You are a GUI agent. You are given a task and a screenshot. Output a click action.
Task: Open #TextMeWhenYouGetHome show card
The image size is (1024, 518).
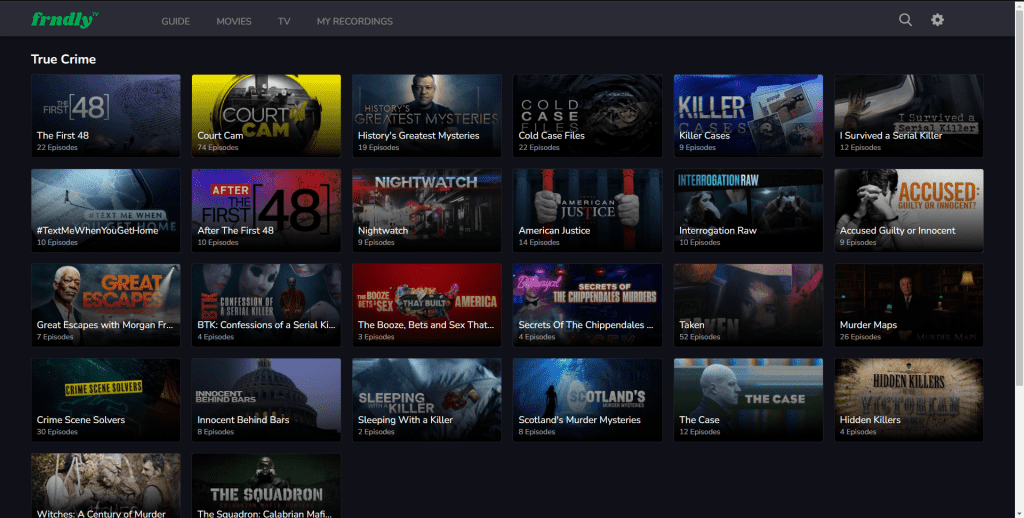106,210
